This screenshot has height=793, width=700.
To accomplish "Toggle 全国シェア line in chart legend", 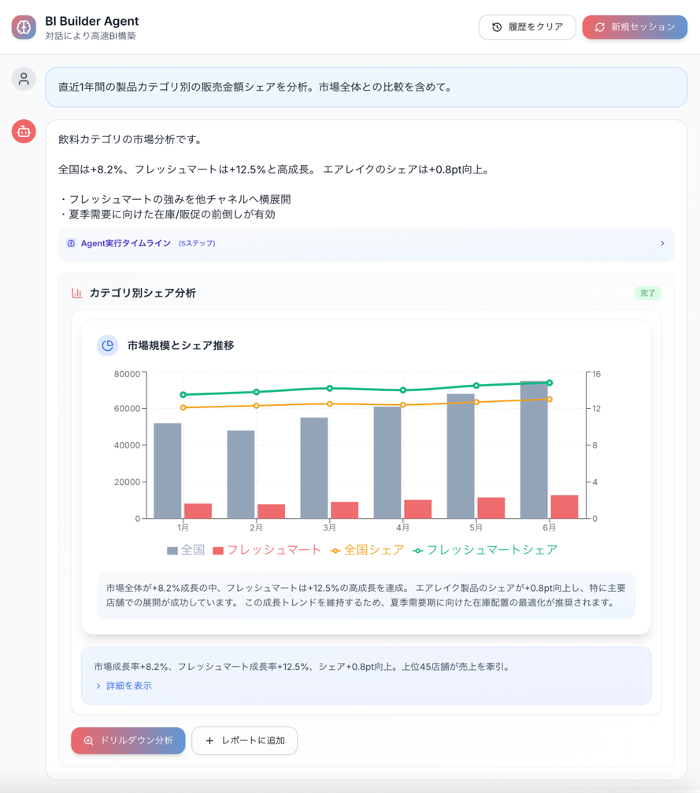I will click(367, 550).
